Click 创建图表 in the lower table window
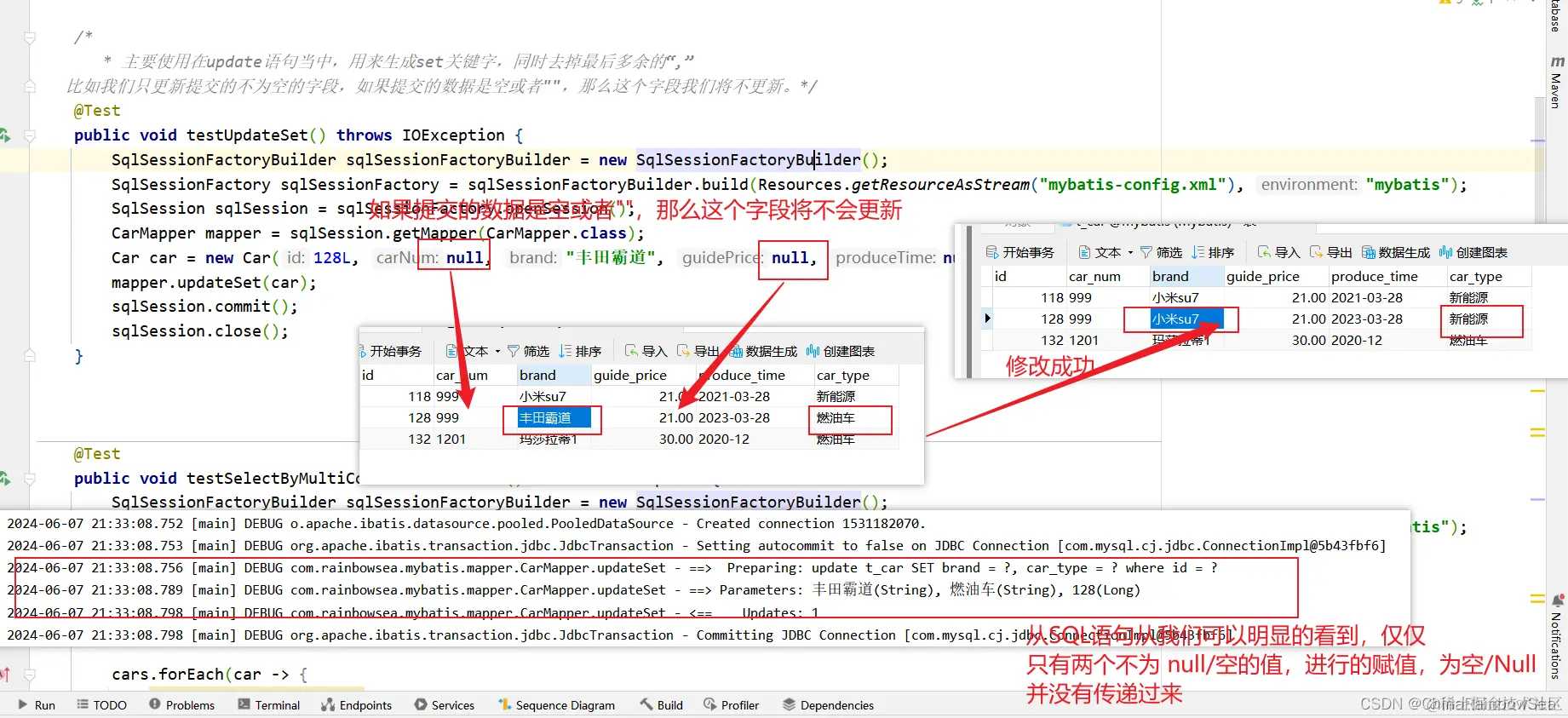 841,351
